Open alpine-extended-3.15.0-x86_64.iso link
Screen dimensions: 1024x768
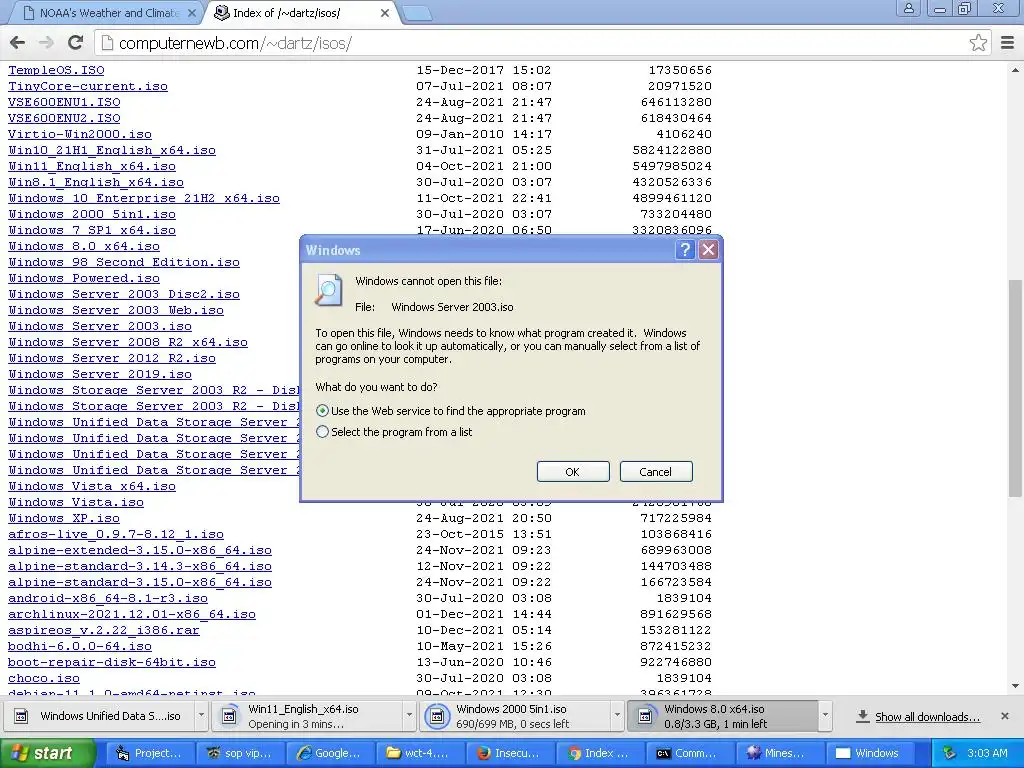coord(140,550)
